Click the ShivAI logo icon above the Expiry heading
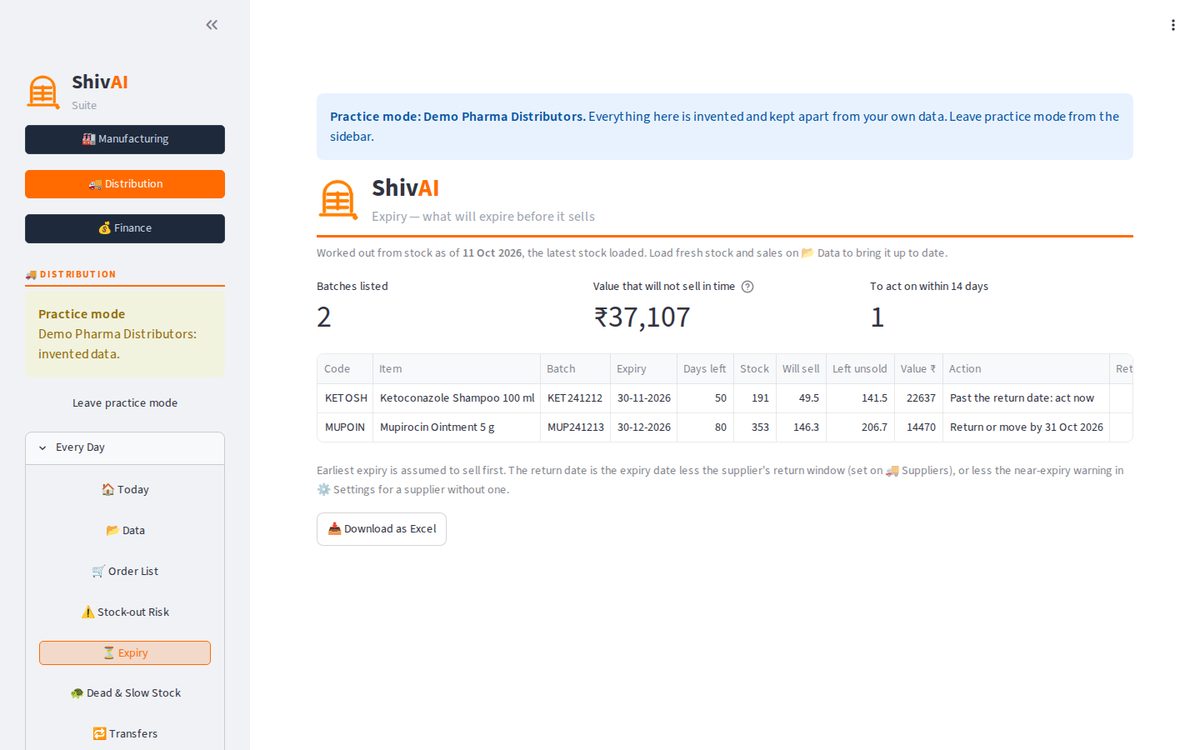1200x750 pixels. (338, 199)
